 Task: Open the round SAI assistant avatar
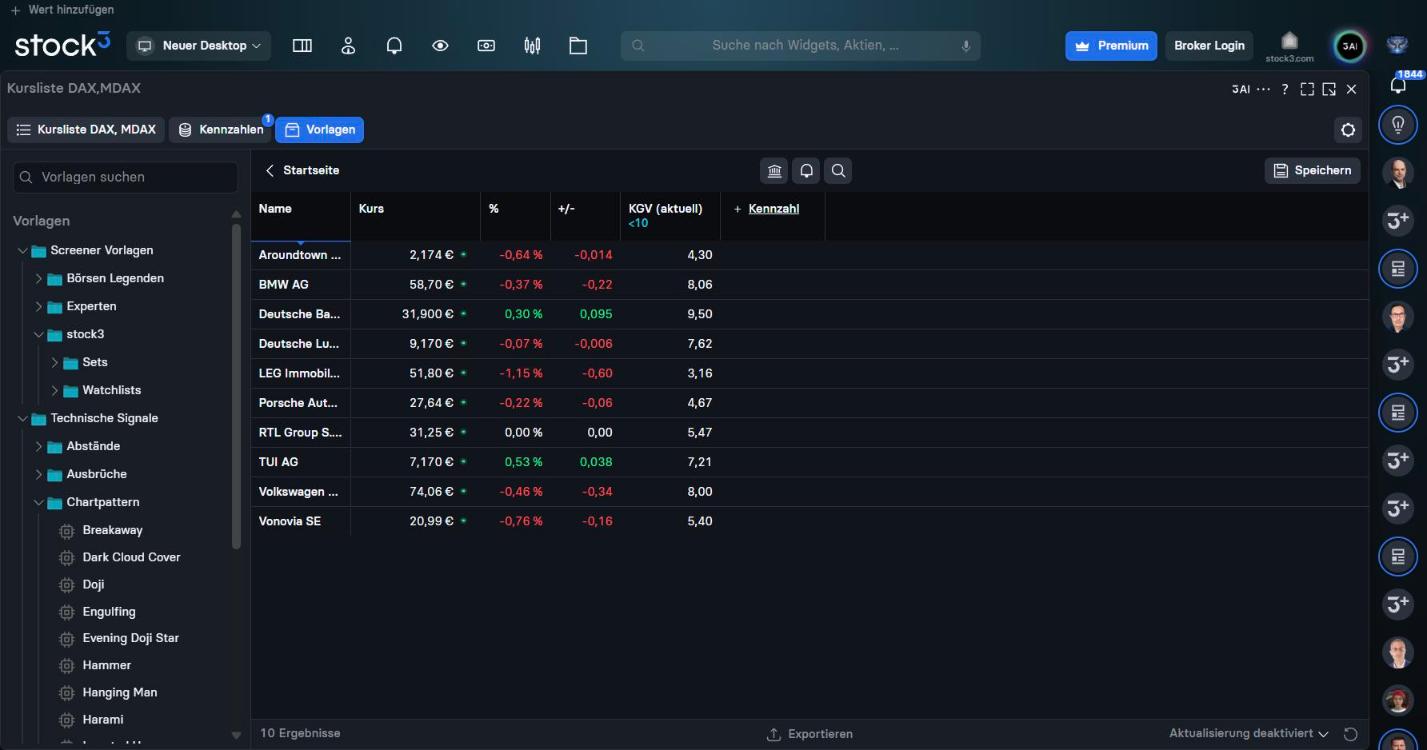pos(1350,46)
